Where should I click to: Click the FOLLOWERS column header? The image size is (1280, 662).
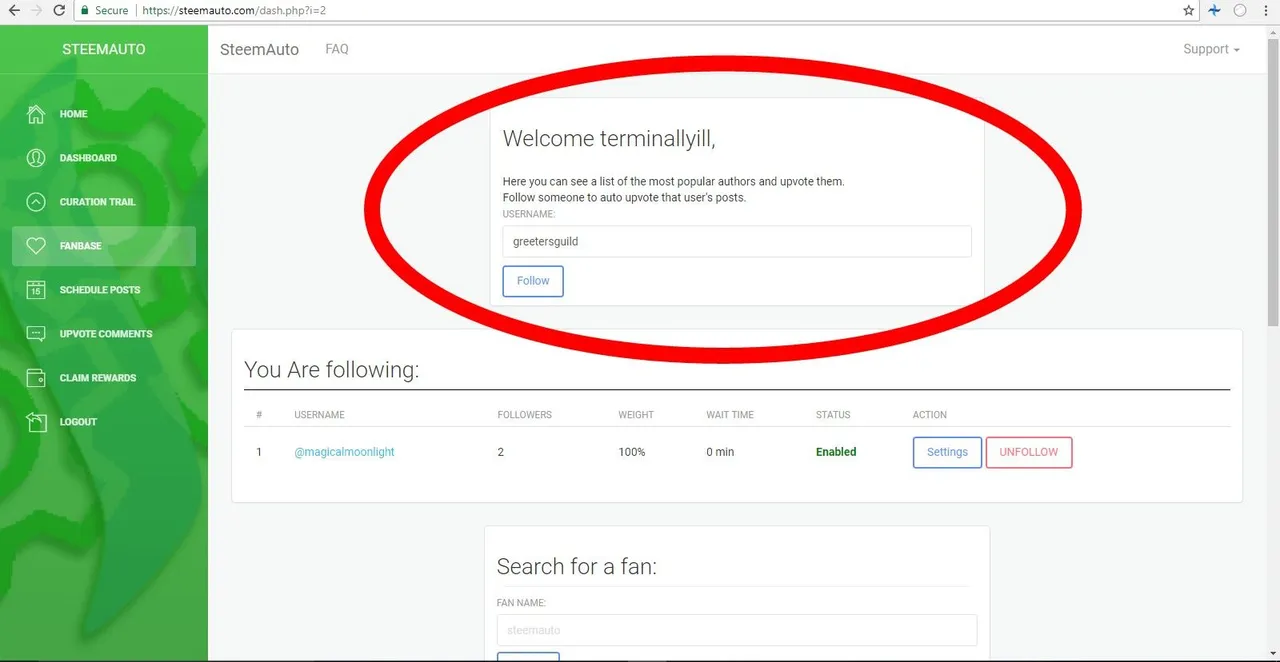[525, 415]
